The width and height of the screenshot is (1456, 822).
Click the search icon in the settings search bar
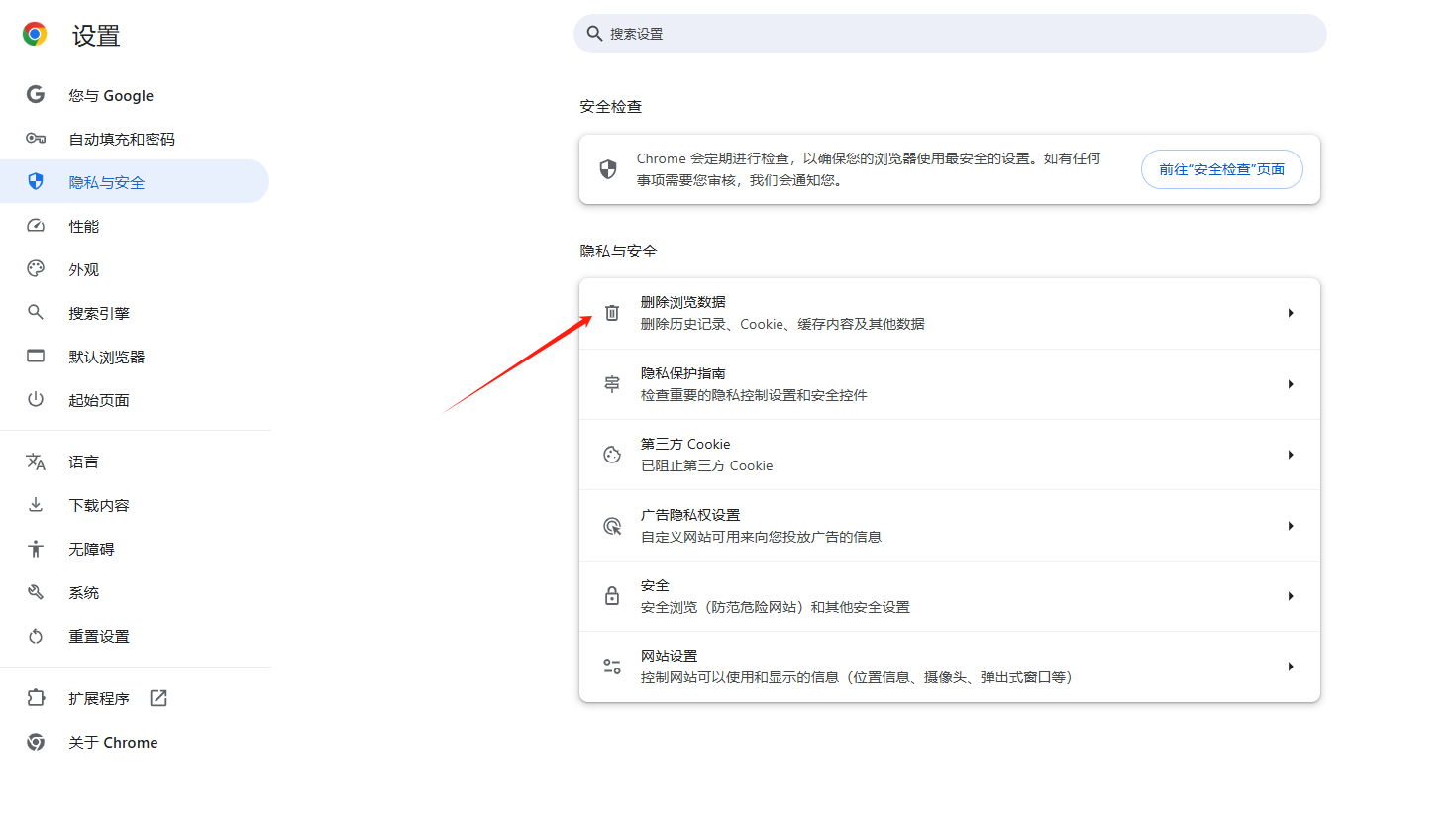pos(594,34)
